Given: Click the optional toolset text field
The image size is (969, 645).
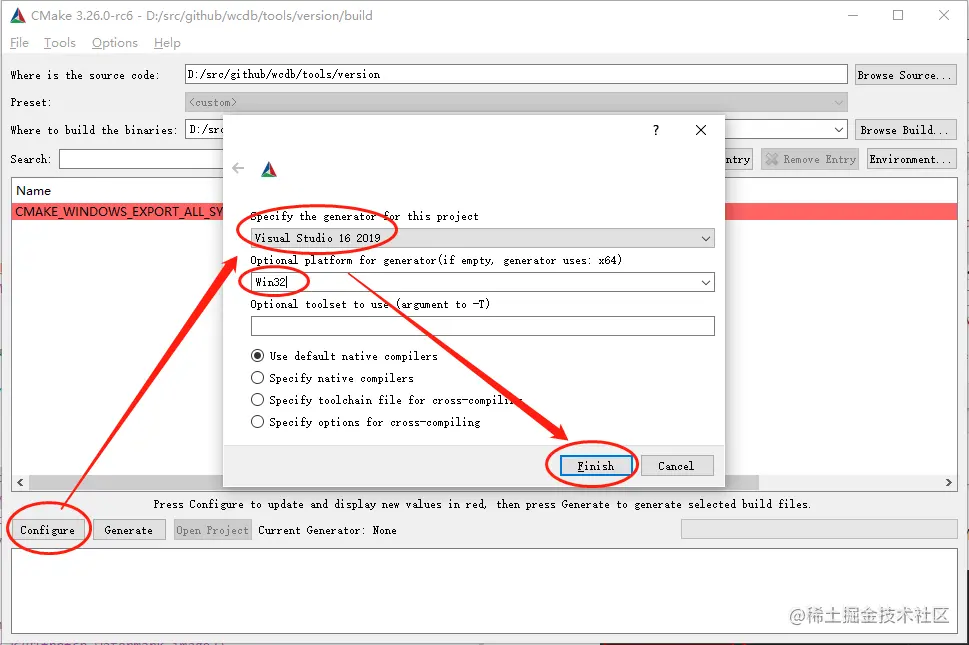Looking at the screenshot, I should pyautogui.click(x=483, y=326).
